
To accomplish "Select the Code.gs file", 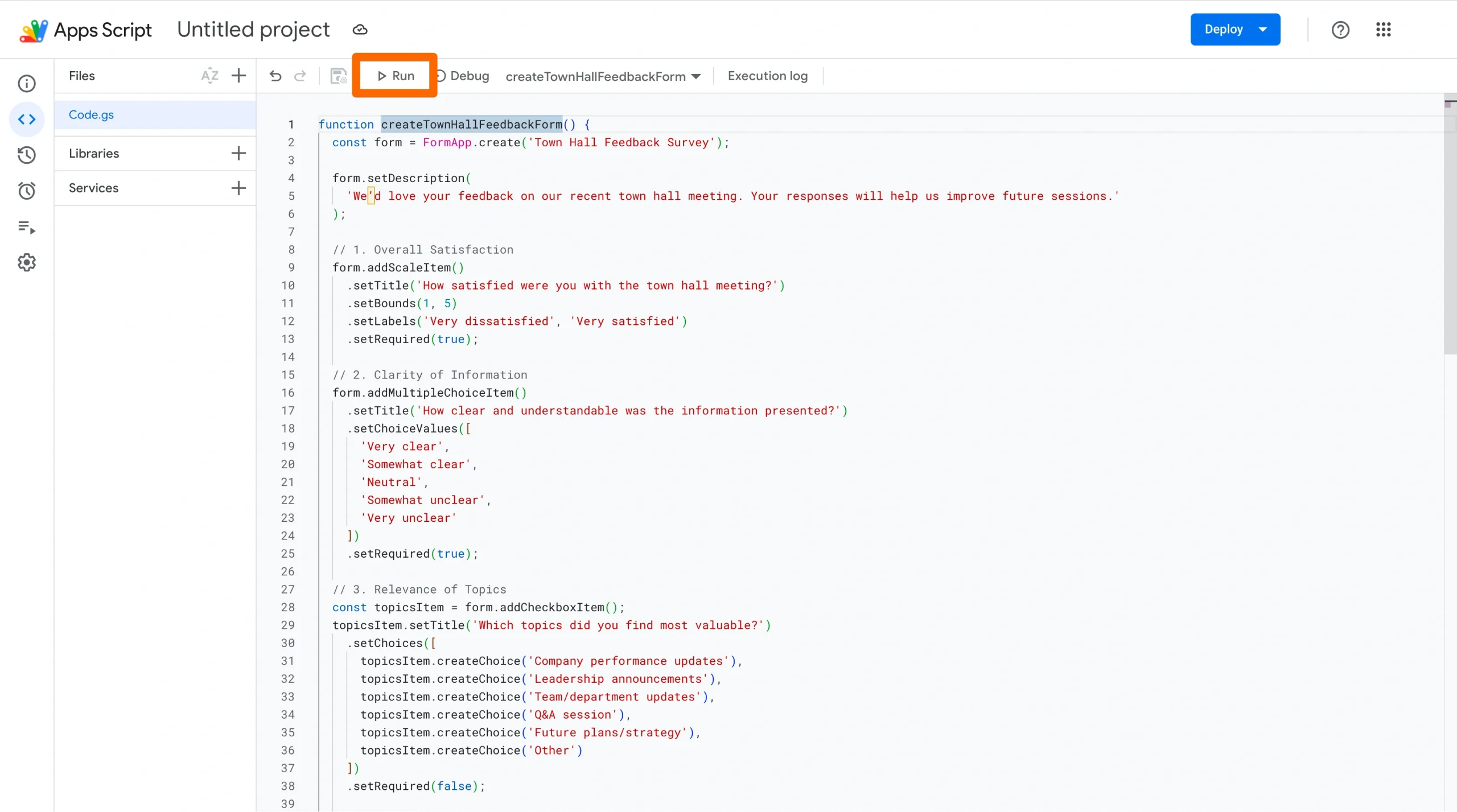I will tap(91, 114).
